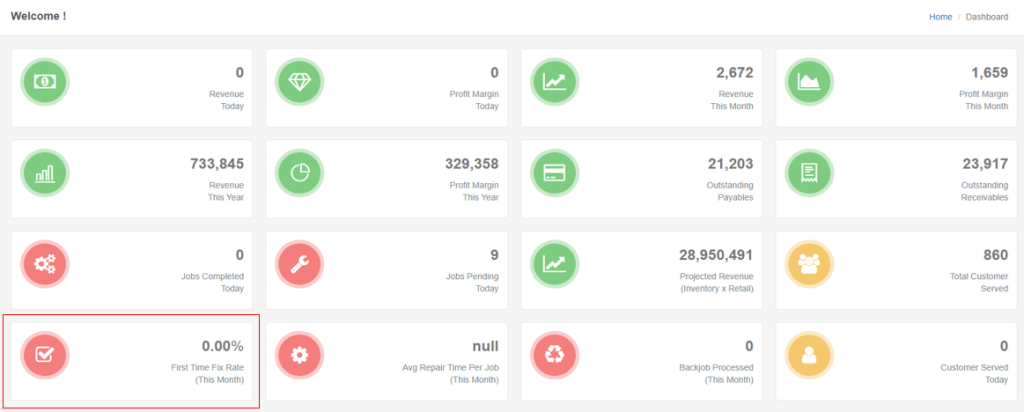Click the Jobs Completed Today gears icon
This screenshot has height=412, width=1024.
pyautogui.click(x=46, y=263)
